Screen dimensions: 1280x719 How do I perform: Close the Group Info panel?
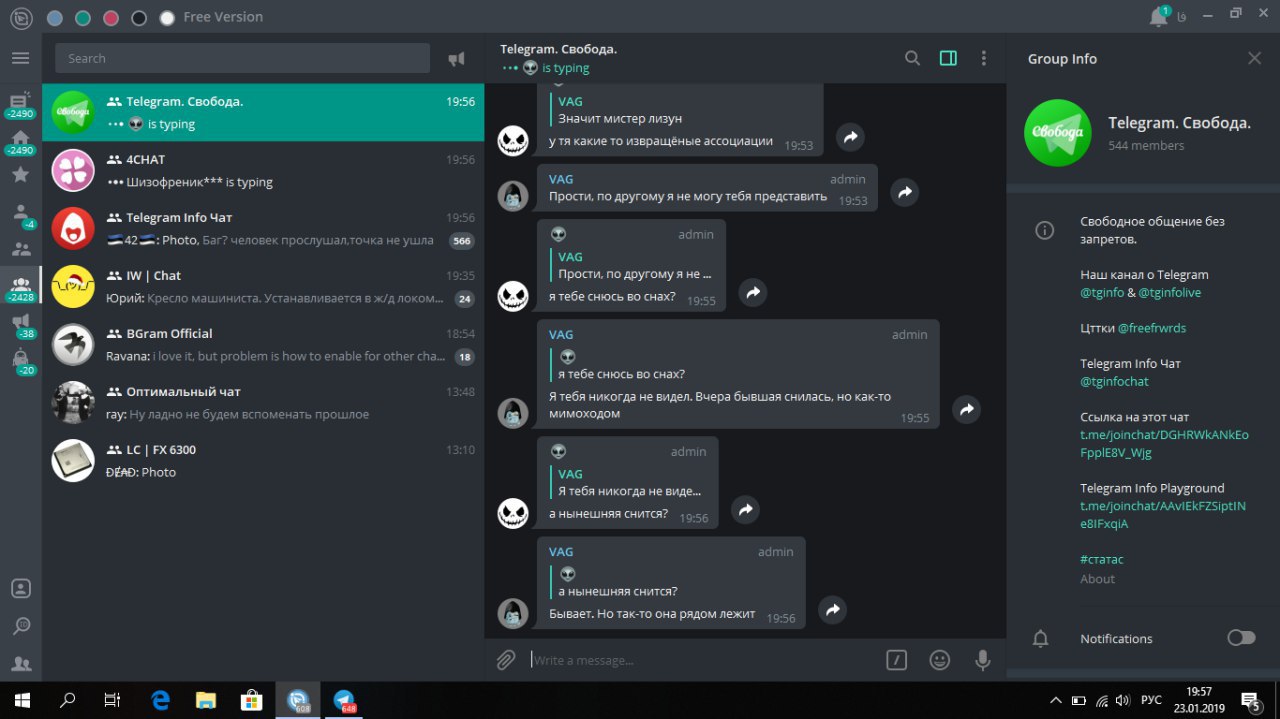click(1254, 58)
